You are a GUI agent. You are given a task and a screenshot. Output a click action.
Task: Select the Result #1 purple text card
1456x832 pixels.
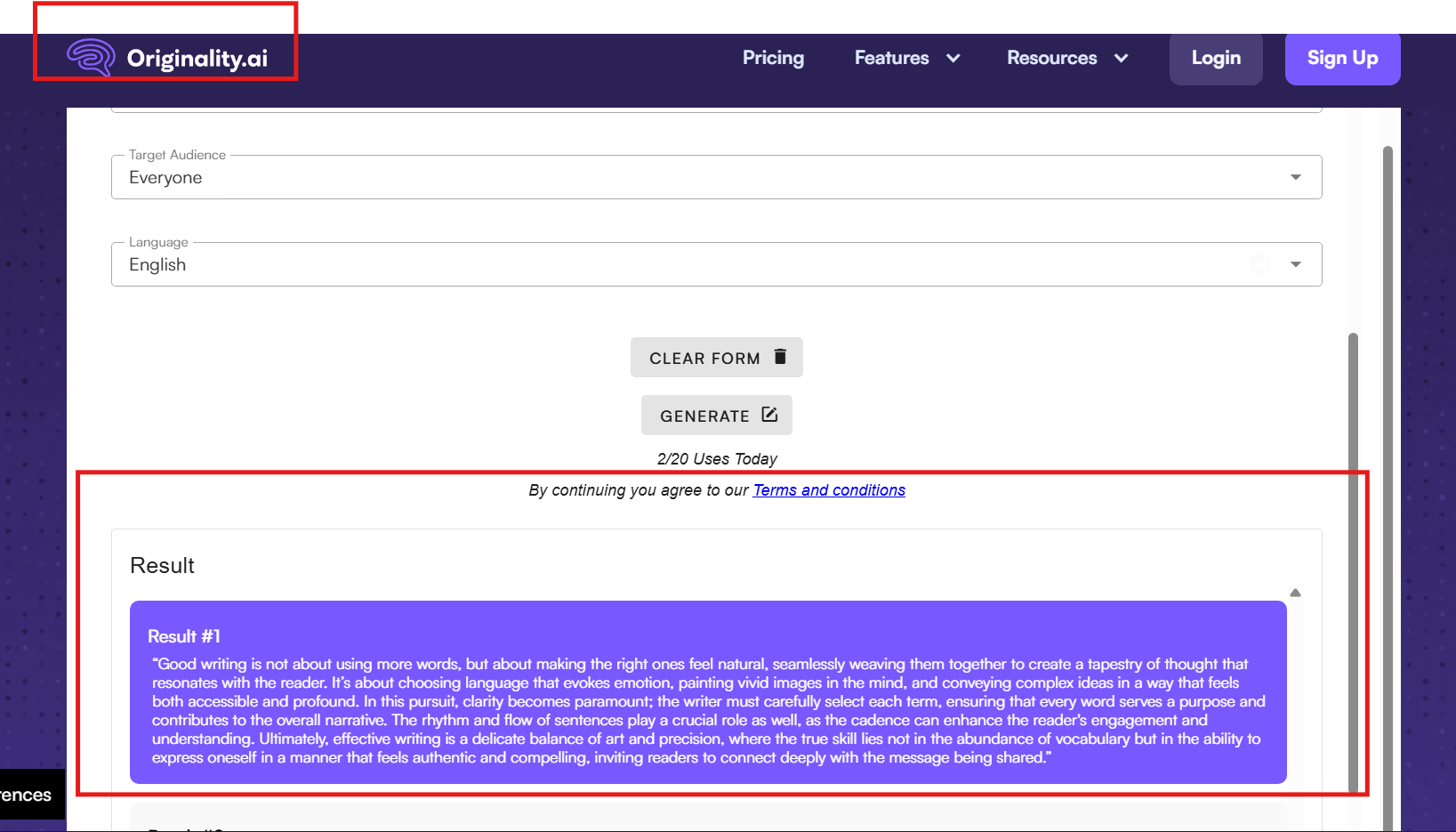707,692
